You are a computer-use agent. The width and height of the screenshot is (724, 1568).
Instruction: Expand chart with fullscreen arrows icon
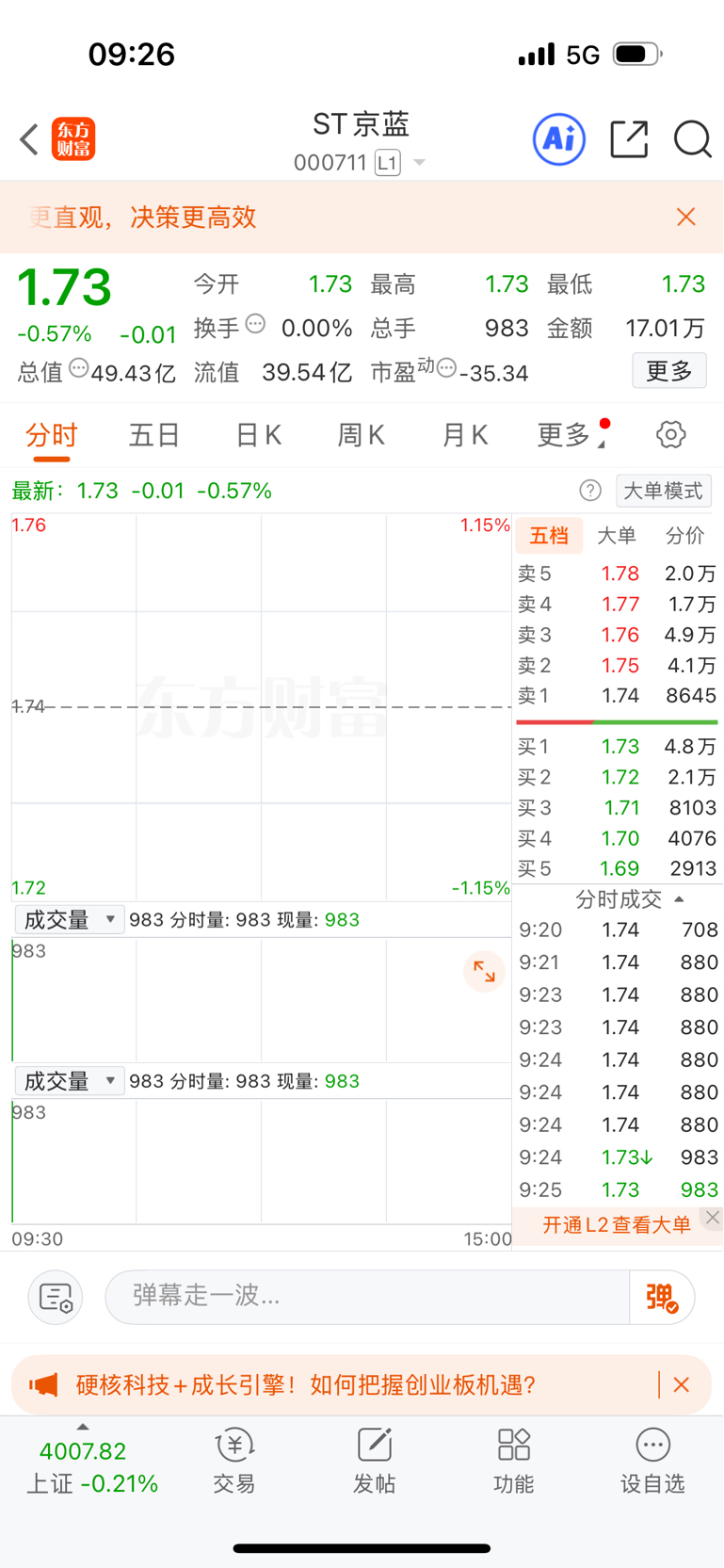(x=484, y=972)
